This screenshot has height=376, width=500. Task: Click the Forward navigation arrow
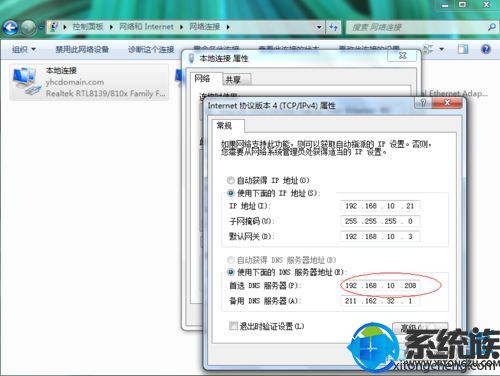(x=29, y=27)
